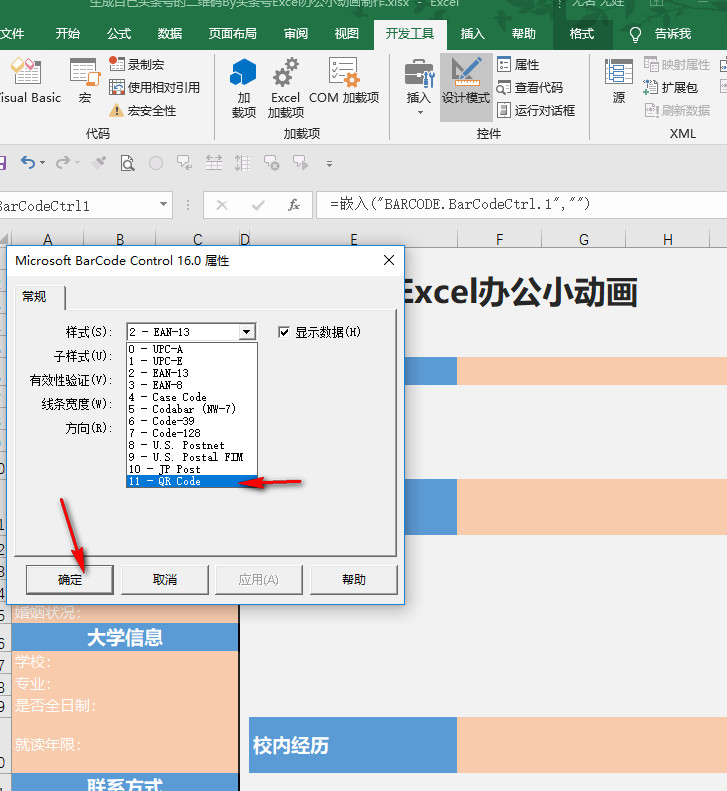
Task: Click the confirm formula checkmark icon
Action: (x=258, y=205)
